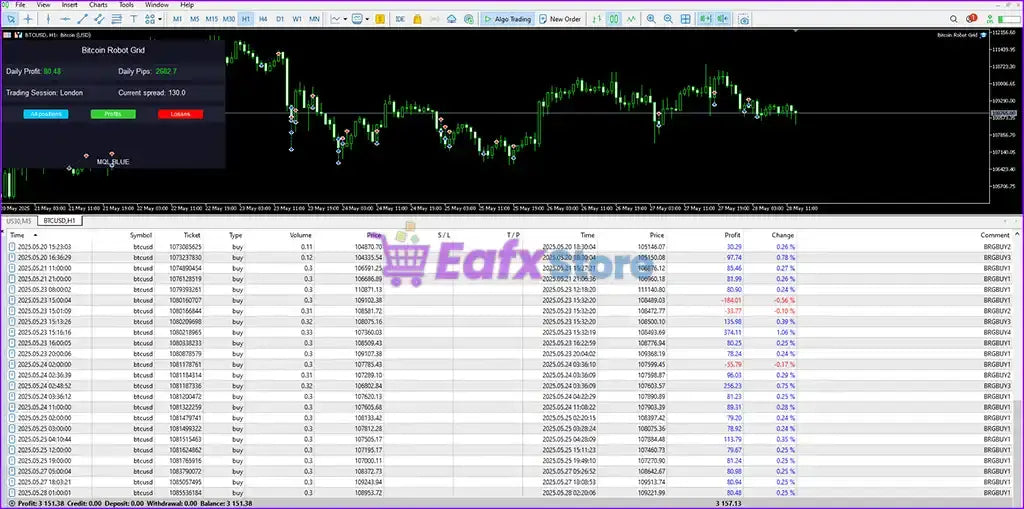This screenshot has height=509, width=1024.
Task: Open the yellow dollar market icon
Action: click(380, 19)
